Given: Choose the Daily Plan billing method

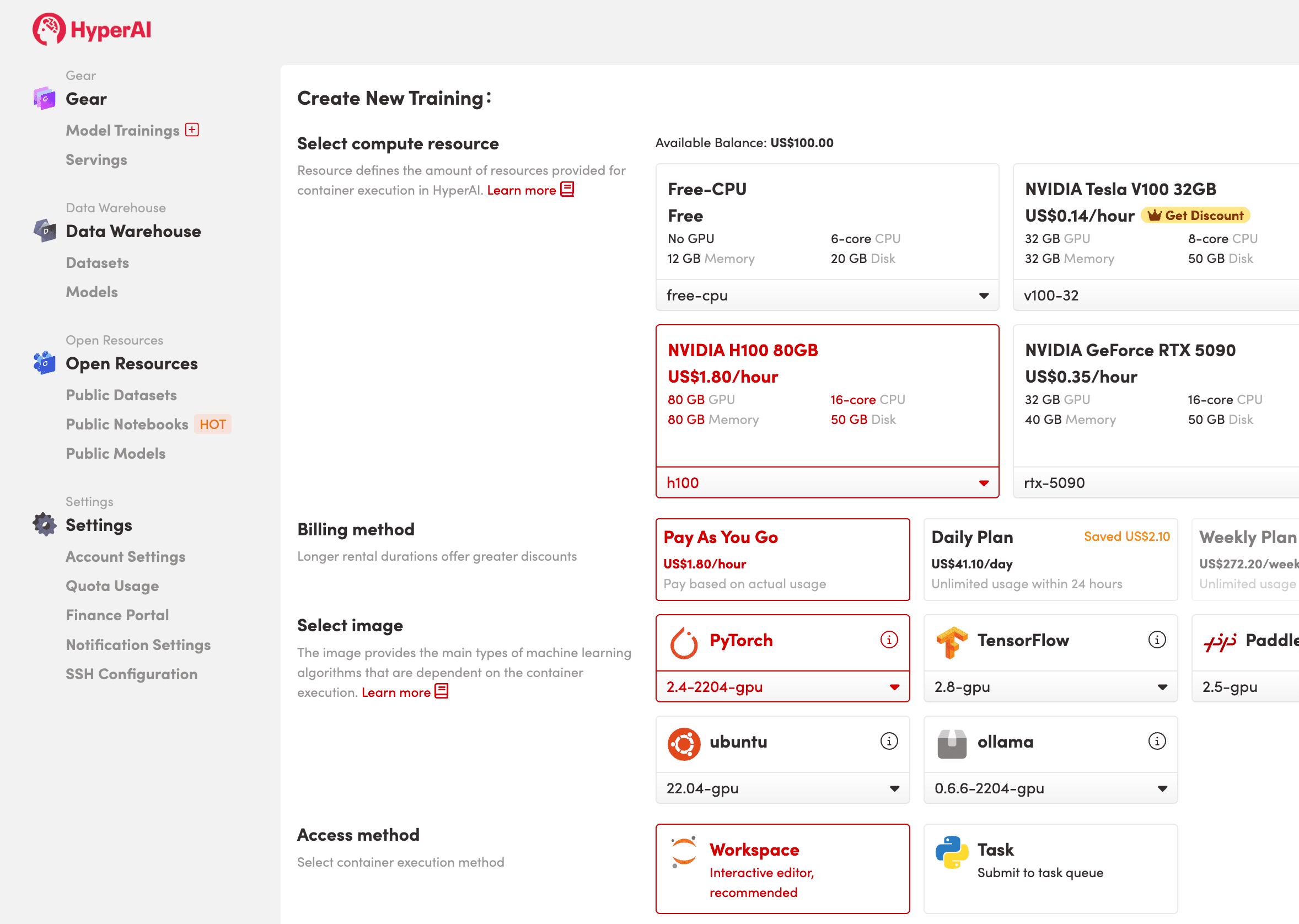Looking at the screenshot, I should 1050,559.
